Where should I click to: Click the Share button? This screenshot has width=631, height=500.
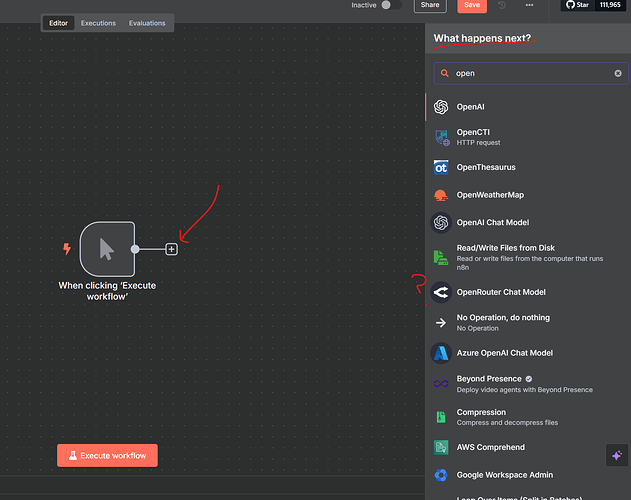point(430,5)
